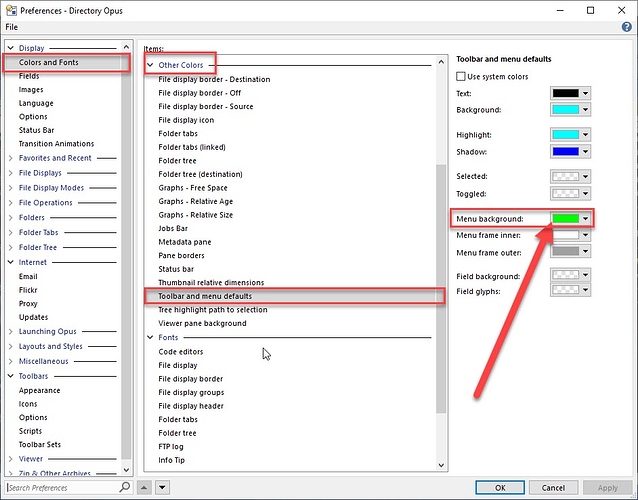Click items list scrollbar down arrow
This screenshot has width=638, height=500.
pos(441,465)
